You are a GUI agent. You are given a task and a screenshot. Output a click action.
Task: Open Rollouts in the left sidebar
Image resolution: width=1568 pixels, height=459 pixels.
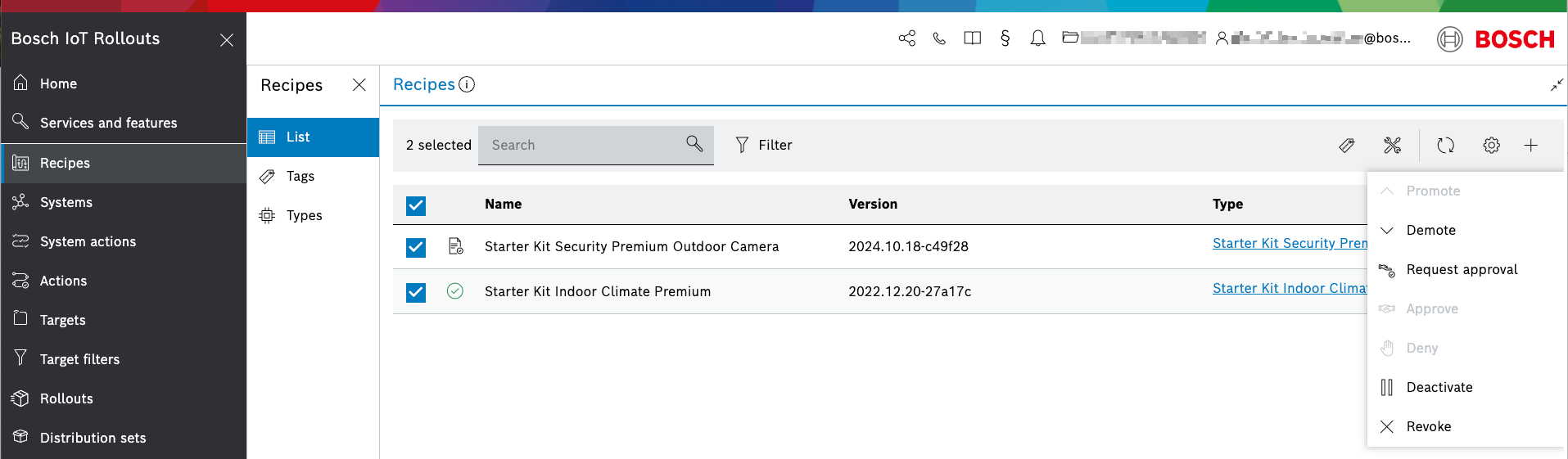66,399
